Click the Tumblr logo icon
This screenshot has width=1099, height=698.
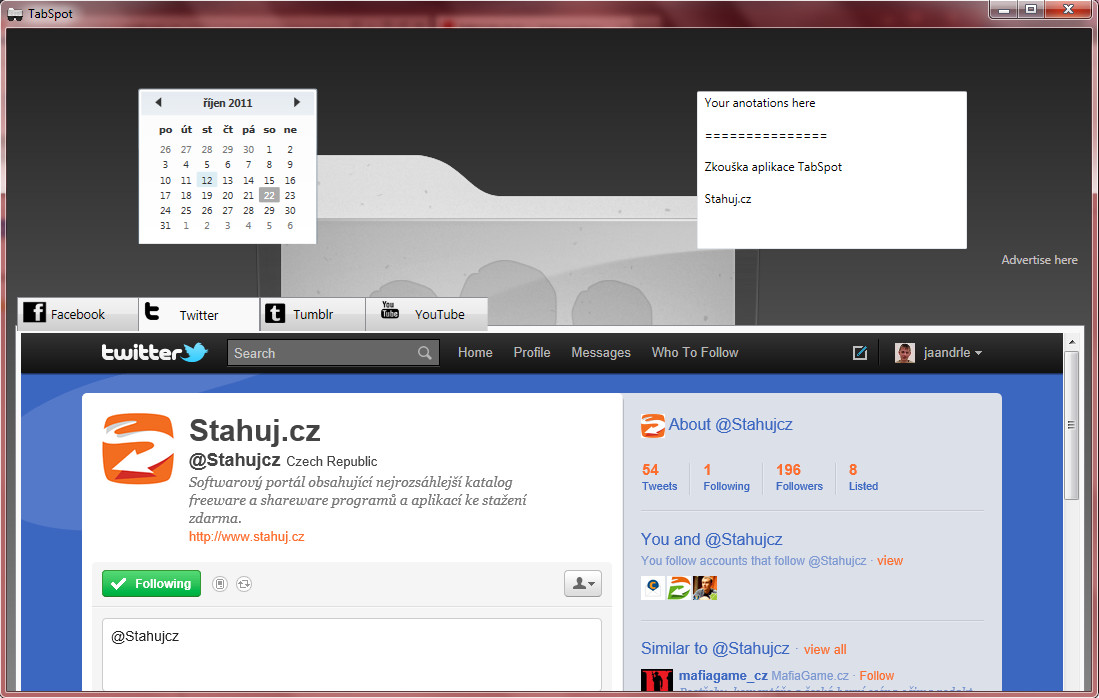[x=275, y=313]
